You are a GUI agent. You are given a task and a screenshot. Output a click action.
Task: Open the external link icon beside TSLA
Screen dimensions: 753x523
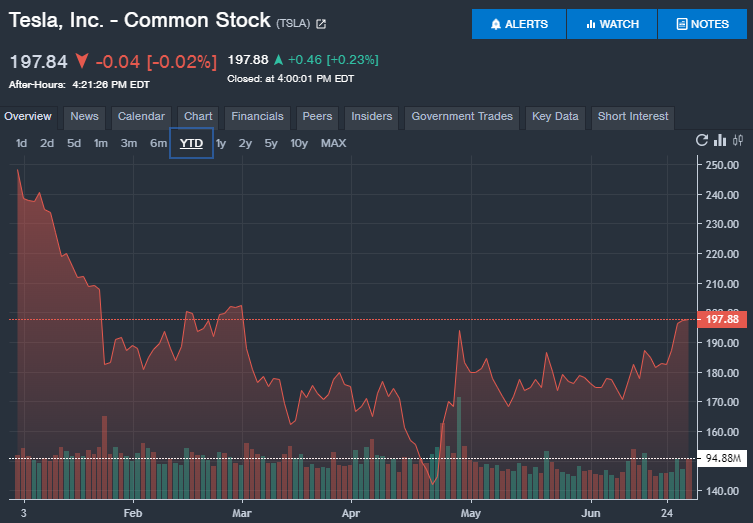321,23
